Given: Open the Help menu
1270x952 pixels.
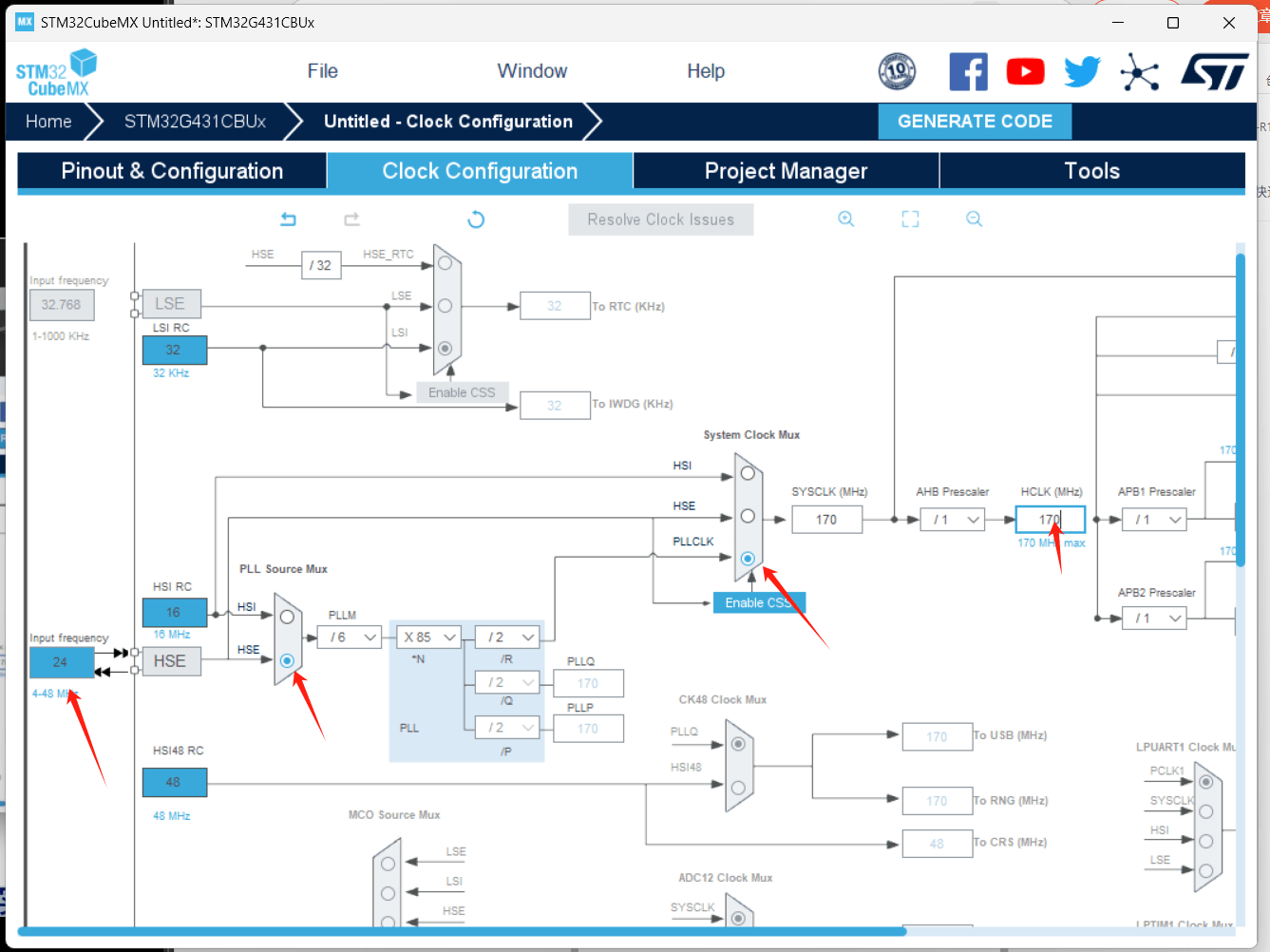Looking at the screenshot, I should (706, 71).
